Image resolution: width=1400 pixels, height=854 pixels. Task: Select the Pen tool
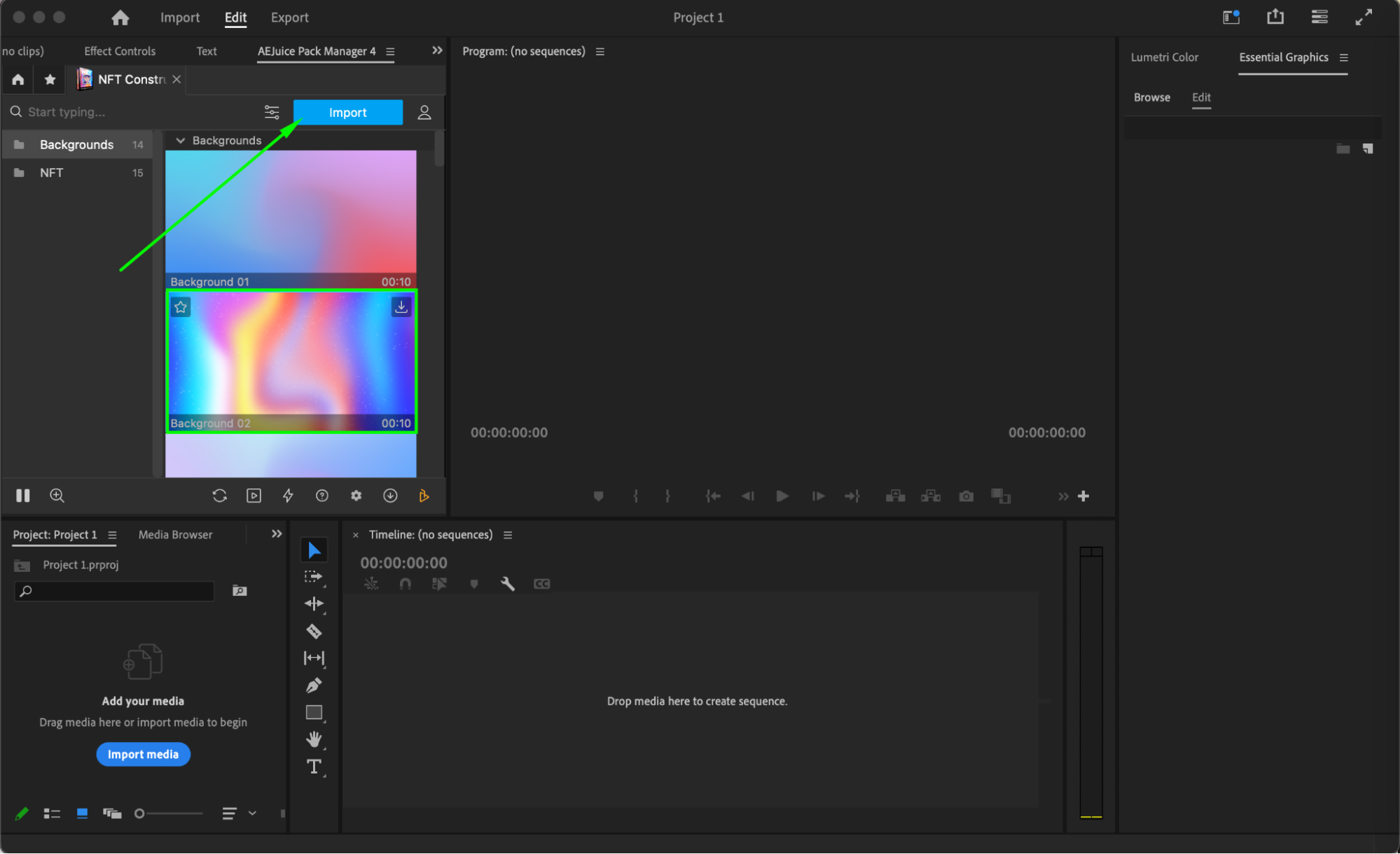(314, 685)
